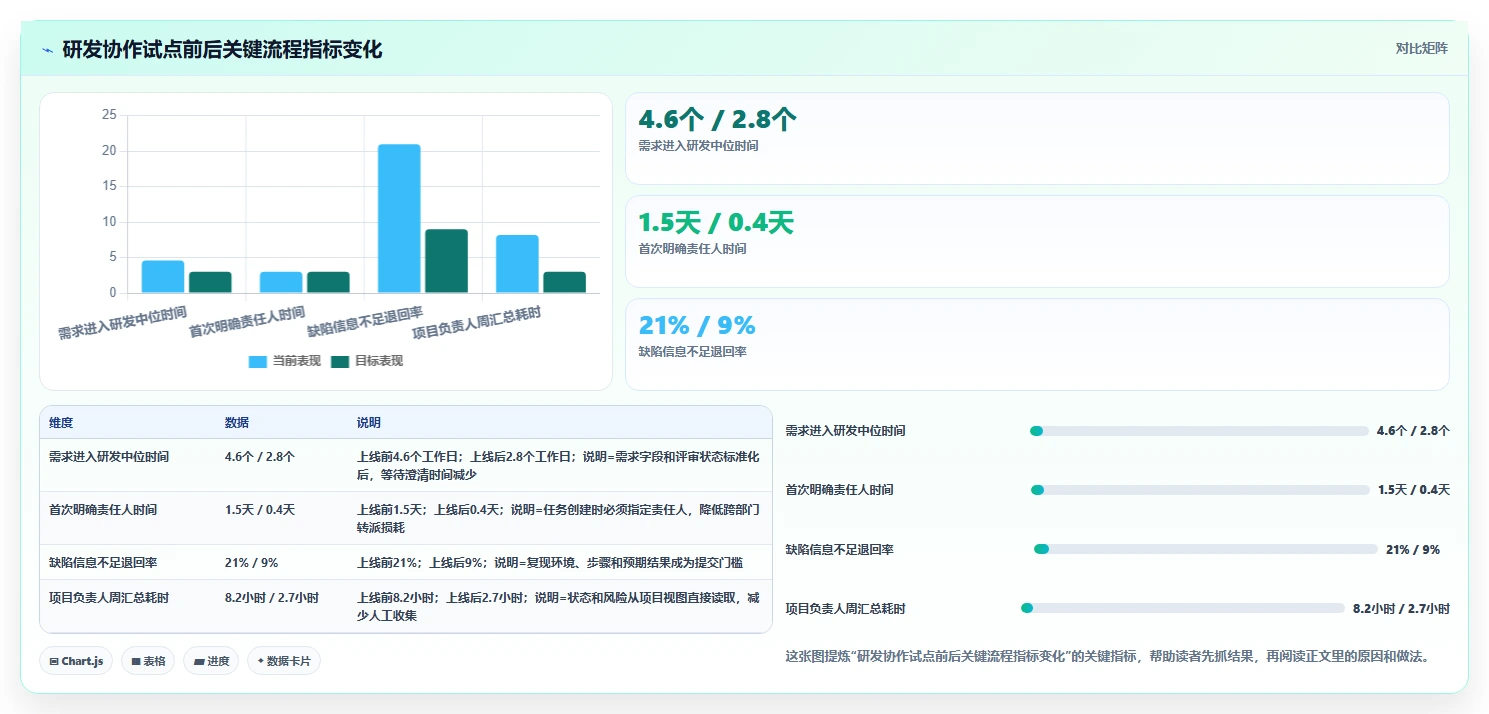This screenshot has width=1489, height=714.
Task: Click the Chart.js tag chip
Action: [x=76, y=661]
